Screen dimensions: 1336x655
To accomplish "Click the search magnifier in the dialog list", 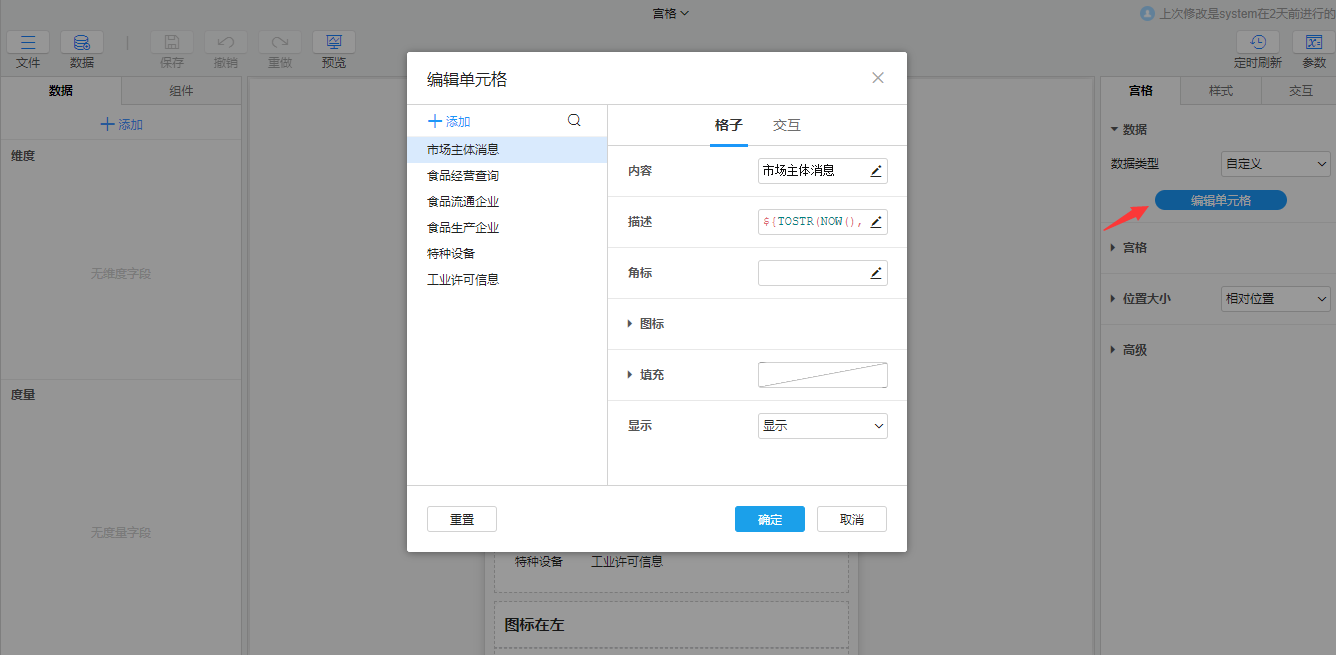I will pyautogui.click(x=574, y=119).
